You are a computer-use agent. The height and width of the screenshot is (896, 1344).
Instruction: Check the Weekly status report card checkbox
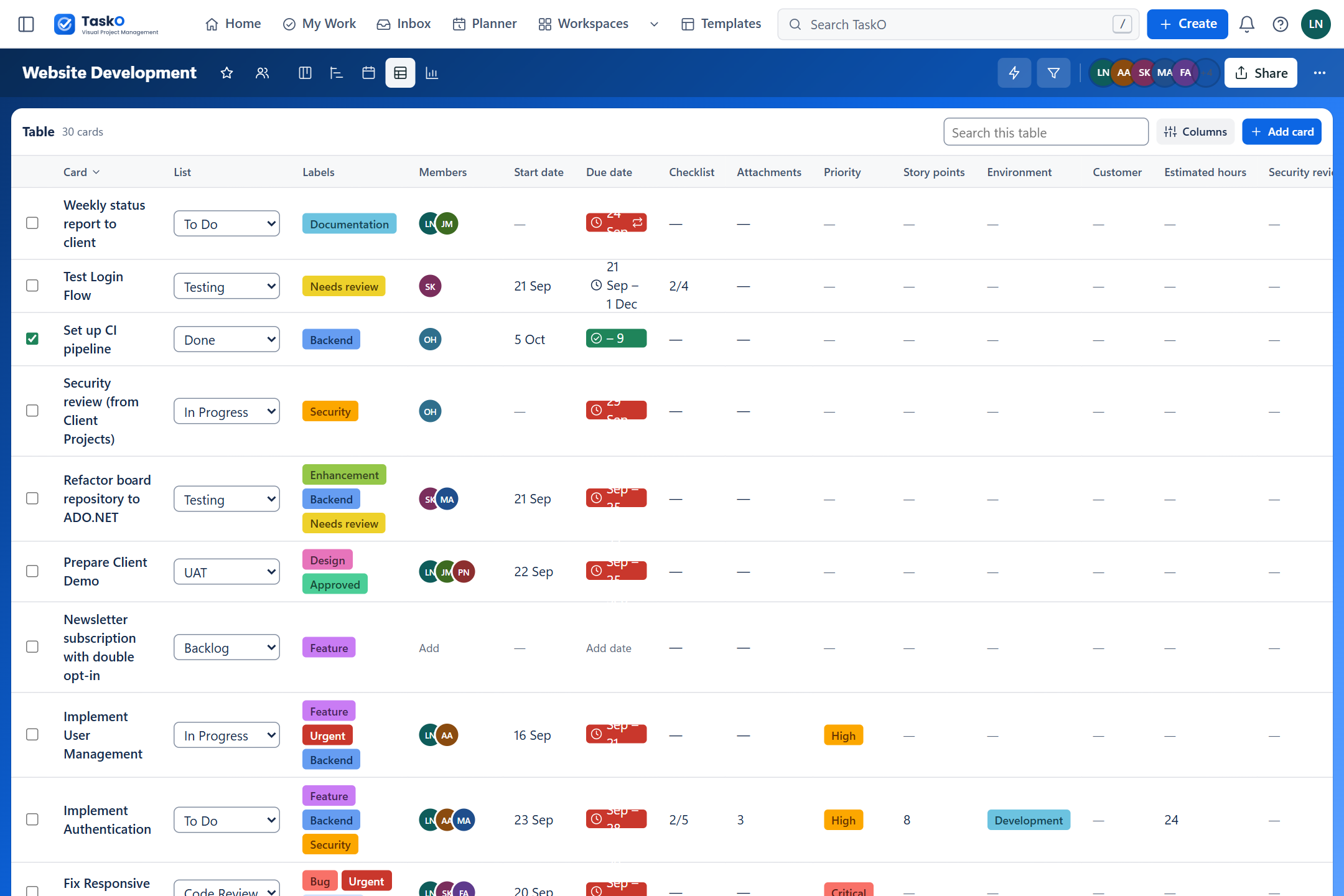click(x=32, y=223)
